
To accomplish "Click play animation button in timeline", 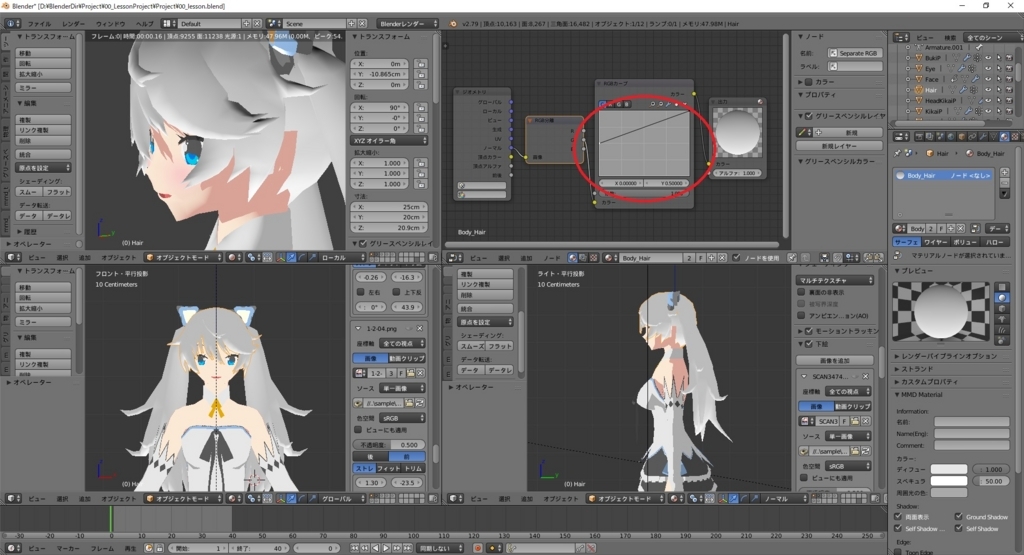I will coord(386,548).
